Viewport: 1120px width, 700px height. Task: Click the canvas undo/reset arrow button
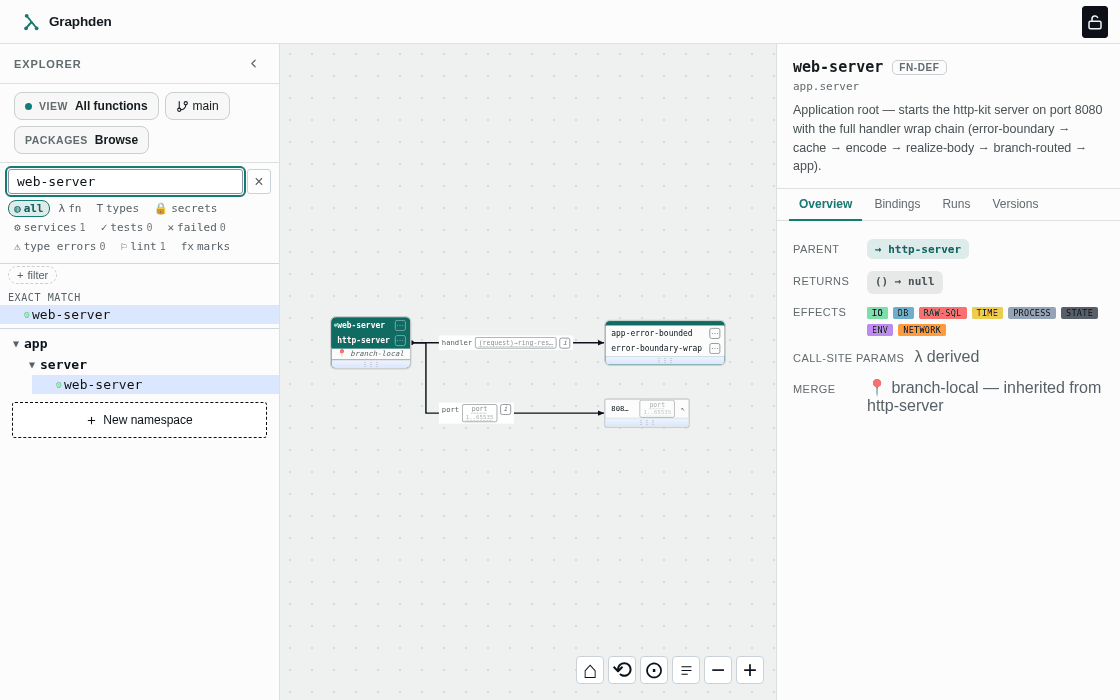(622, 670)
